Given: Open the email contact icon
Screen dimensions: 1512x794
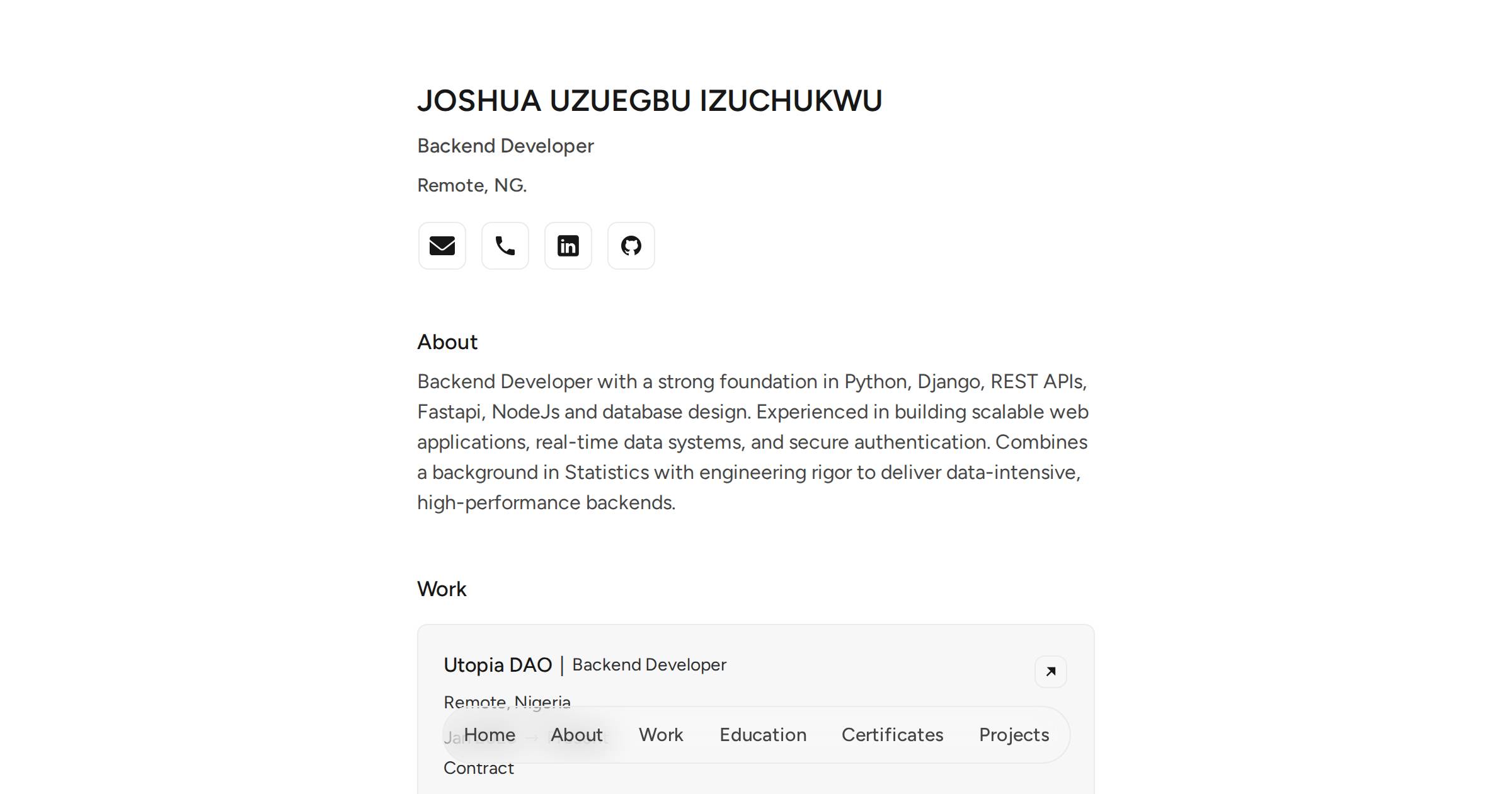Looking at the screenshot, I should [442, 246].
